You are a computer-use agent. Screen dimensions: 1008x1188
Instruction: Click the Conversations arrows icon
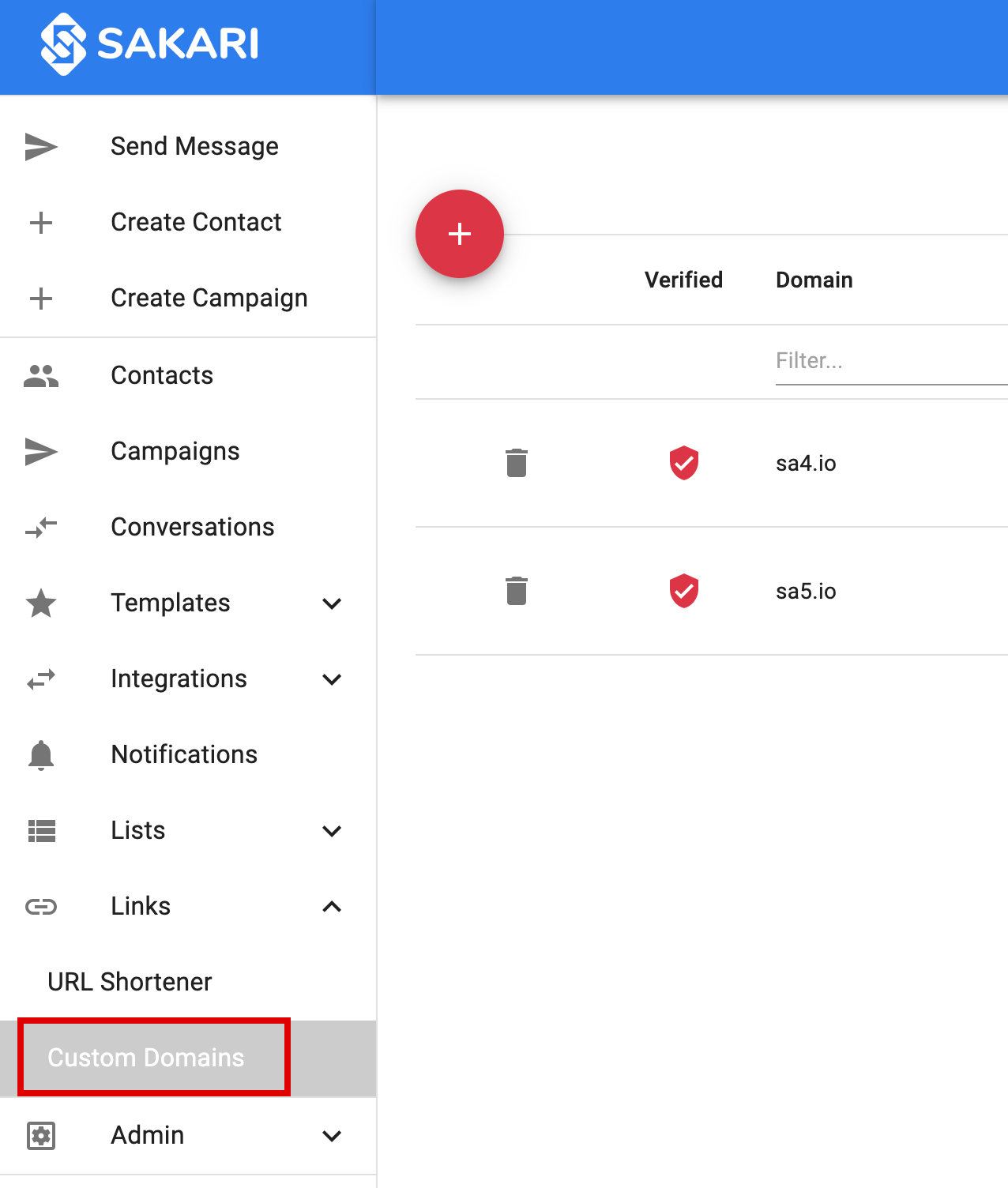pos(41,527)
